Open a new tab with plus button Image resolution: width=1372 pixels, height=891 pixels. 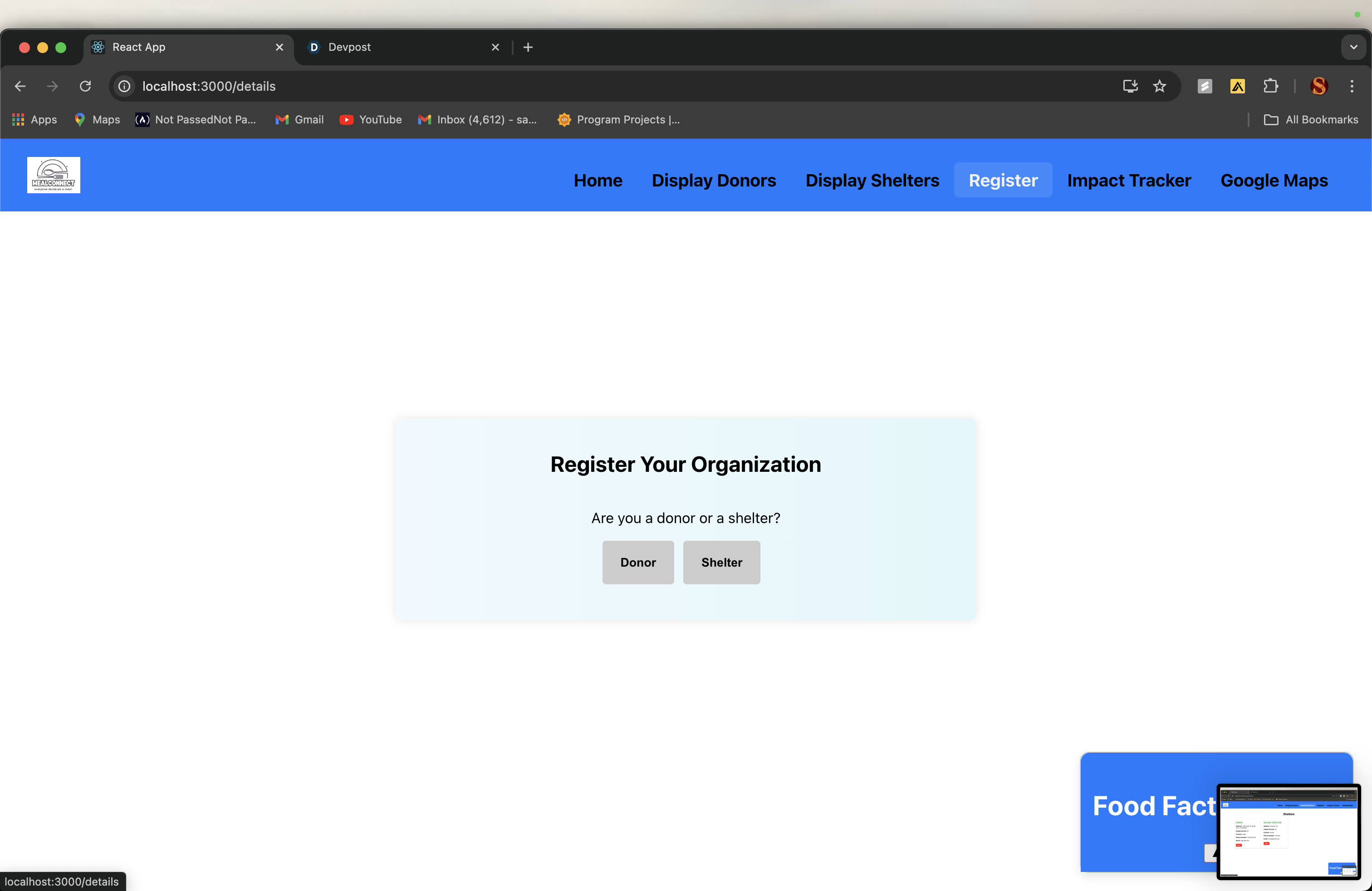528,47
